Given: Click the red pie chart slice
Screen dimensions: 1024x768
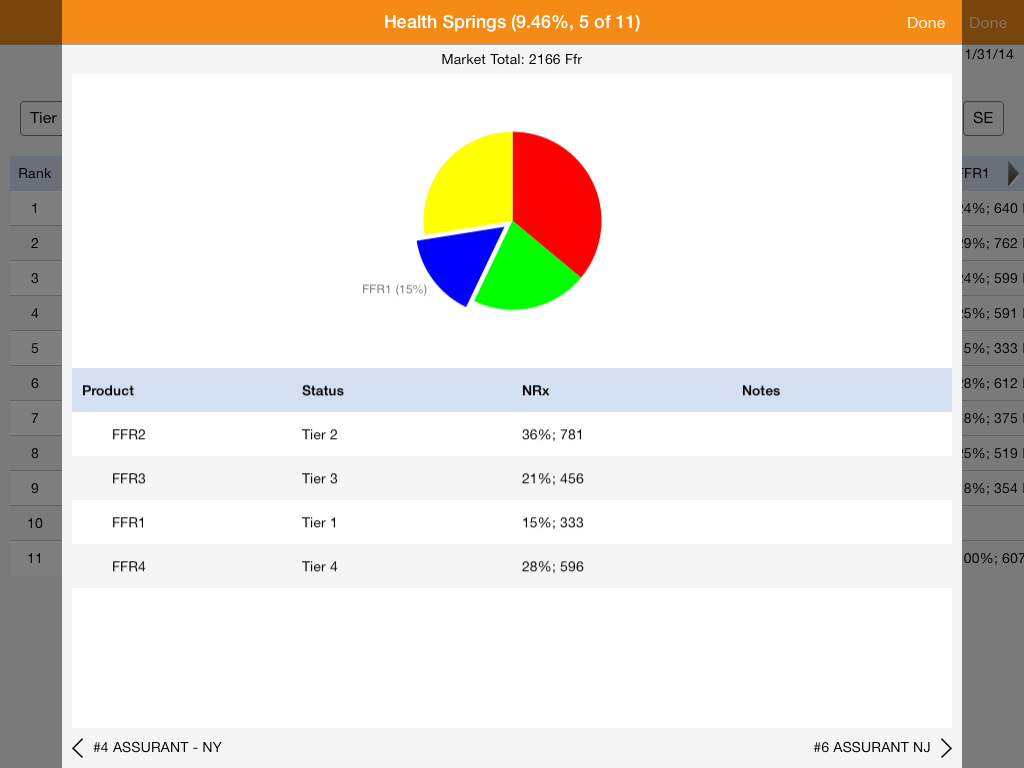Looking at the screenshot, I should click(x=560, y=200).
